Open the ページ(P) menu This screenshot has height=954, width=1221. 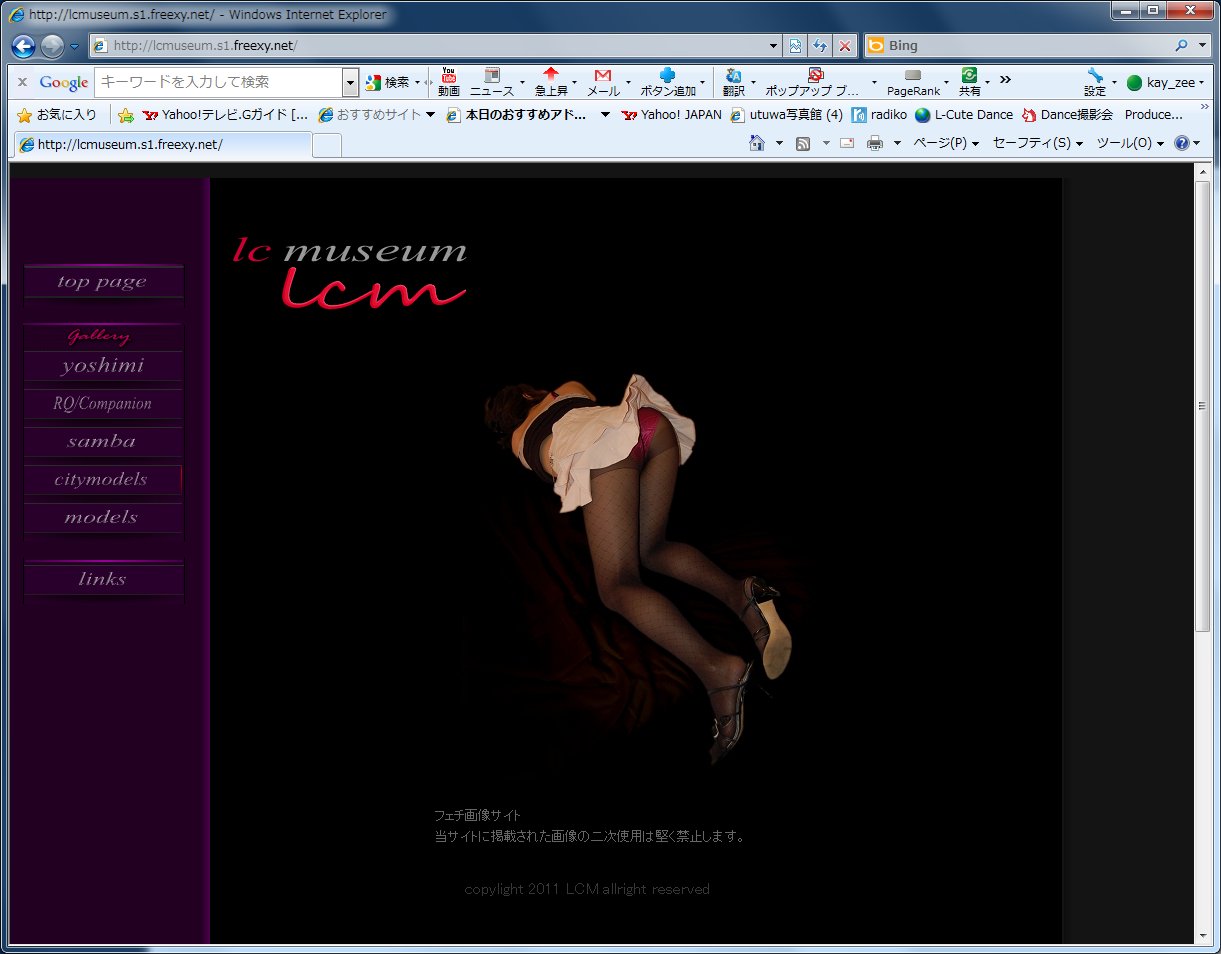tap(945, 144)
